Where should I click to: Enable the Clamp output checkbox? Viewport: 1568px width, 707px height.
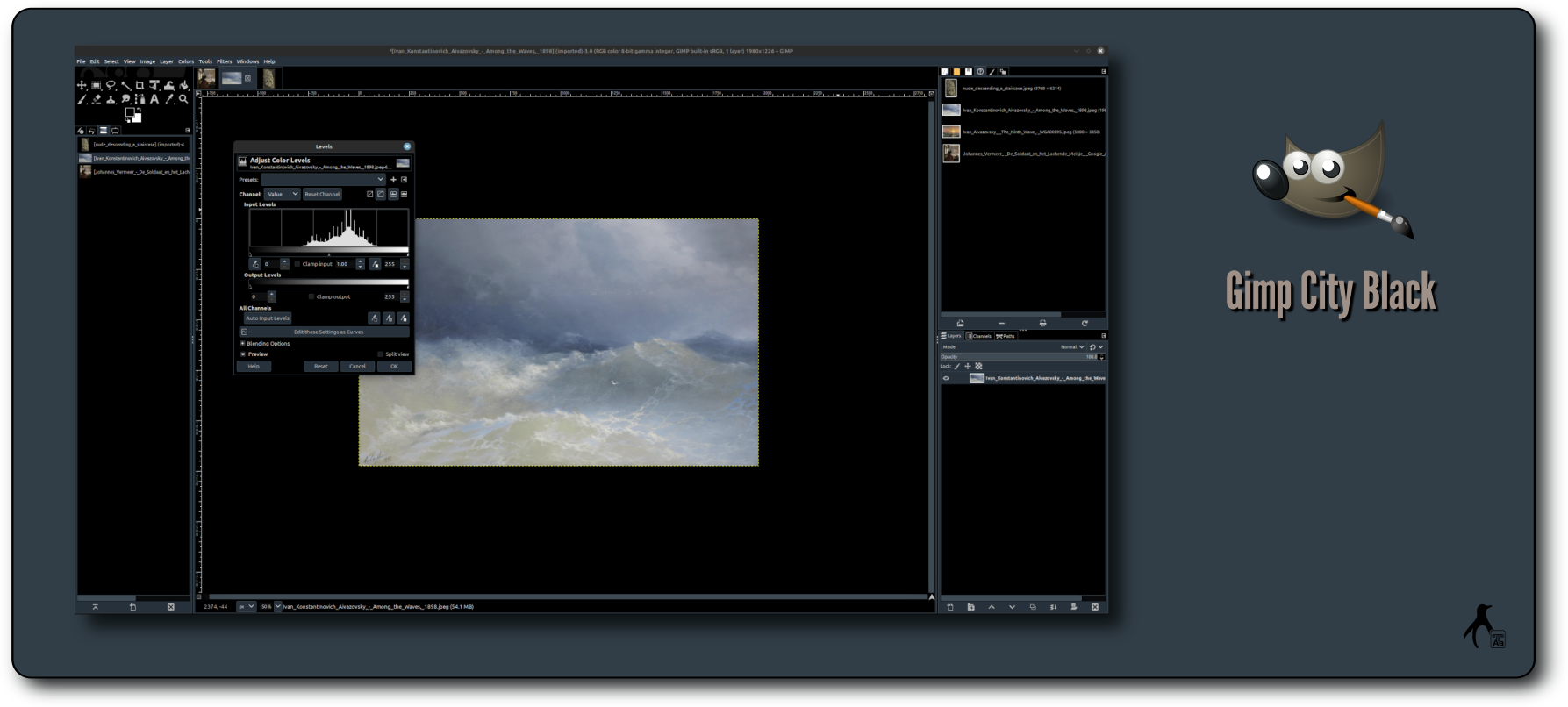[311, 296]
